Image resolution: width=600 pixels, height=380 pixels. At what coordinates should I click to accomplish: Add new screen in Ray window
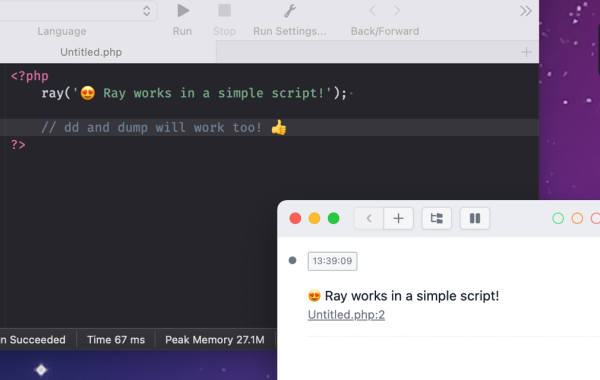coord(398,219)
